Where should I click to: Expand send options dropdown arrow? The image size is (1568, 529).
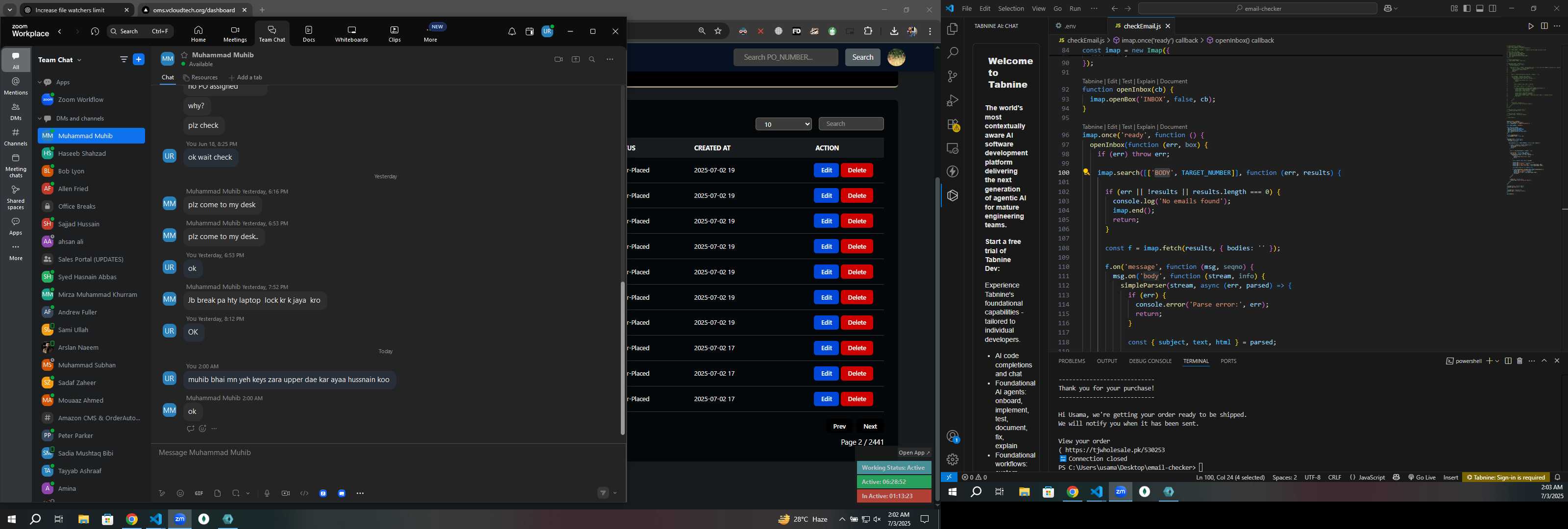(615, 493)
